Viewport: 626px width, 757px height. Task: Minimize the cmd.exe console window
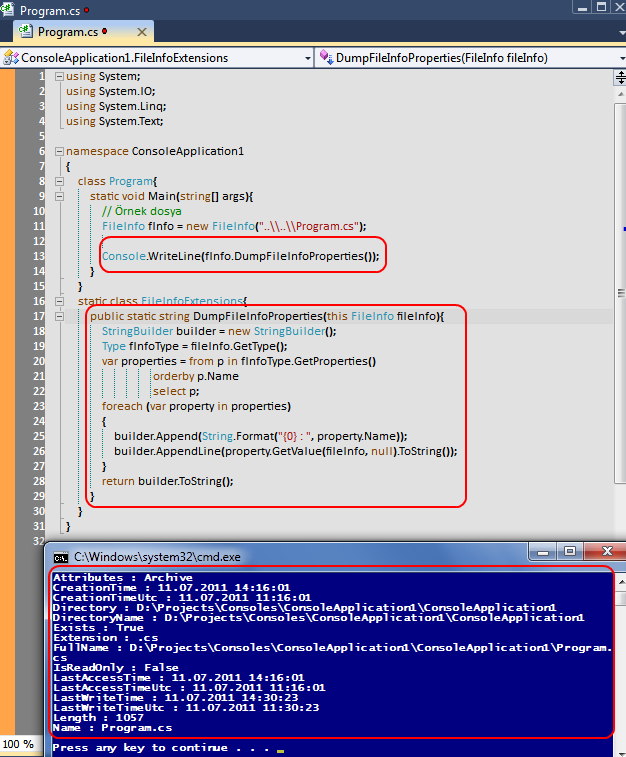point(544,552)
